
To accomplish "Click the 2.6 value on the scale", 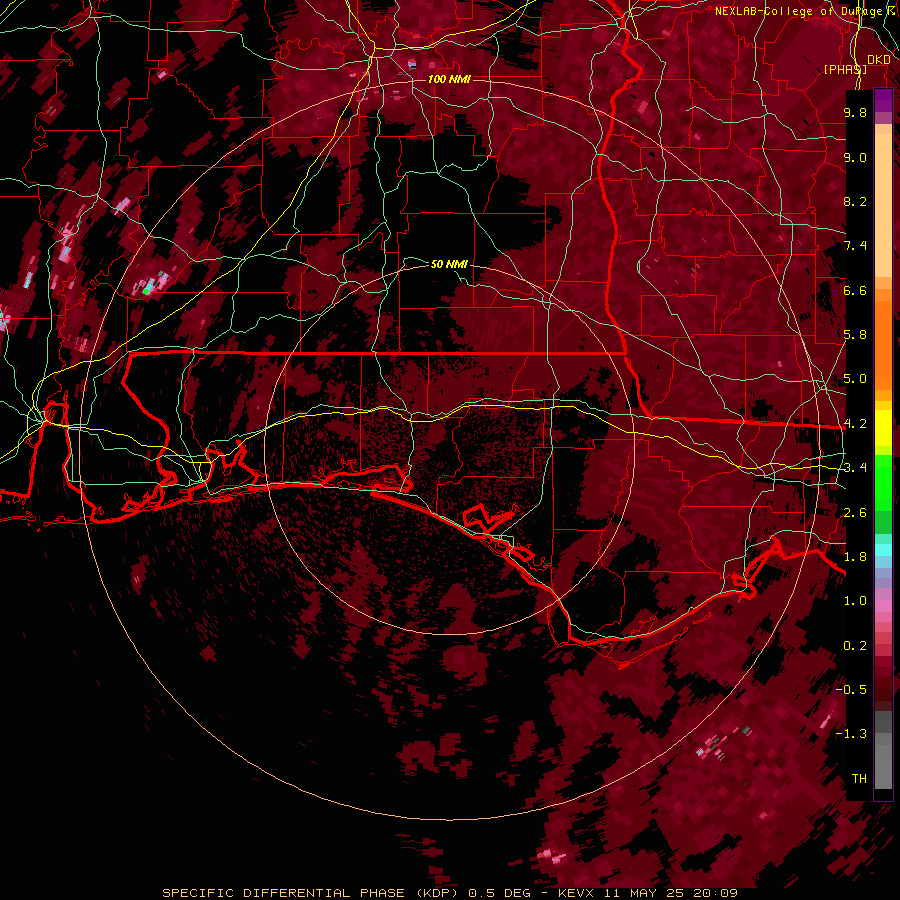I will [x=855, y=513].
